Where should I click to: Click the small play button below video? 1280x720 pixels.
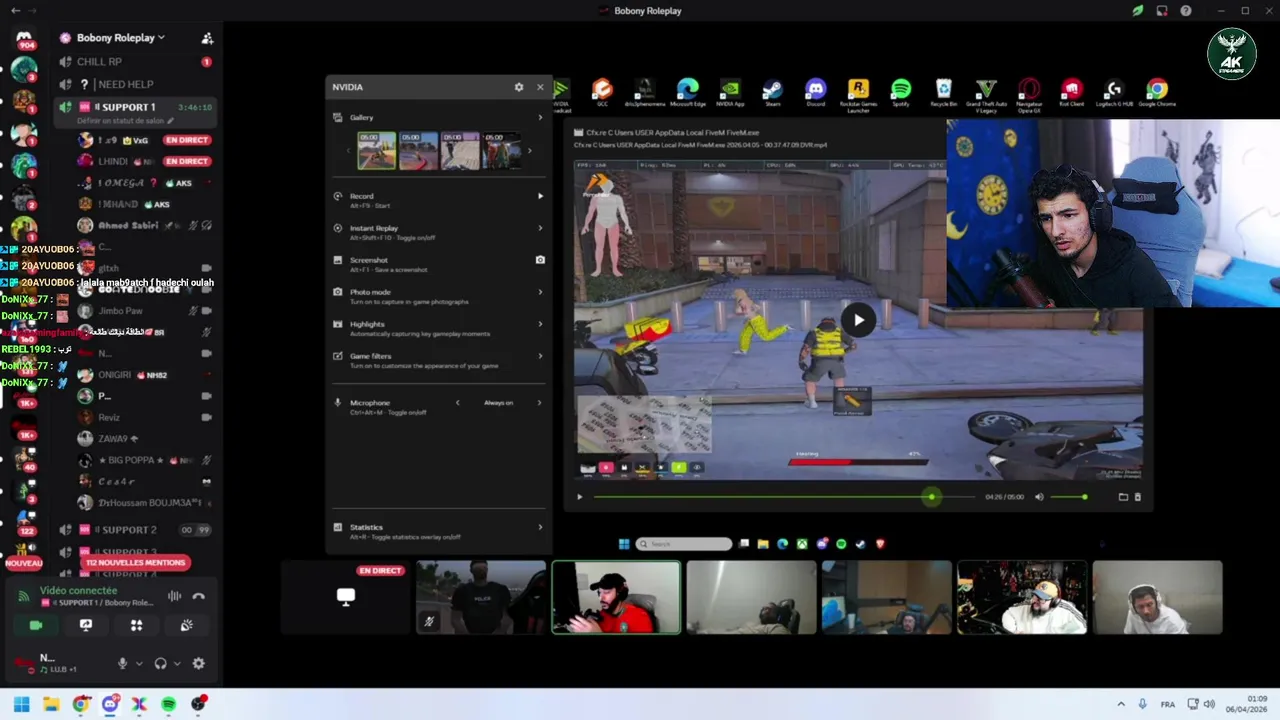tap(579, 497)
